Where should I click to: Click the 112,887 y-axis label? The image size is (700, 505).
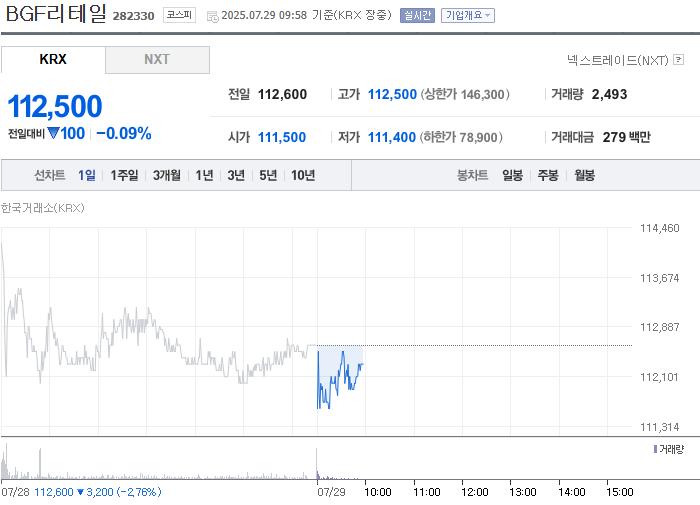point(659,327)
